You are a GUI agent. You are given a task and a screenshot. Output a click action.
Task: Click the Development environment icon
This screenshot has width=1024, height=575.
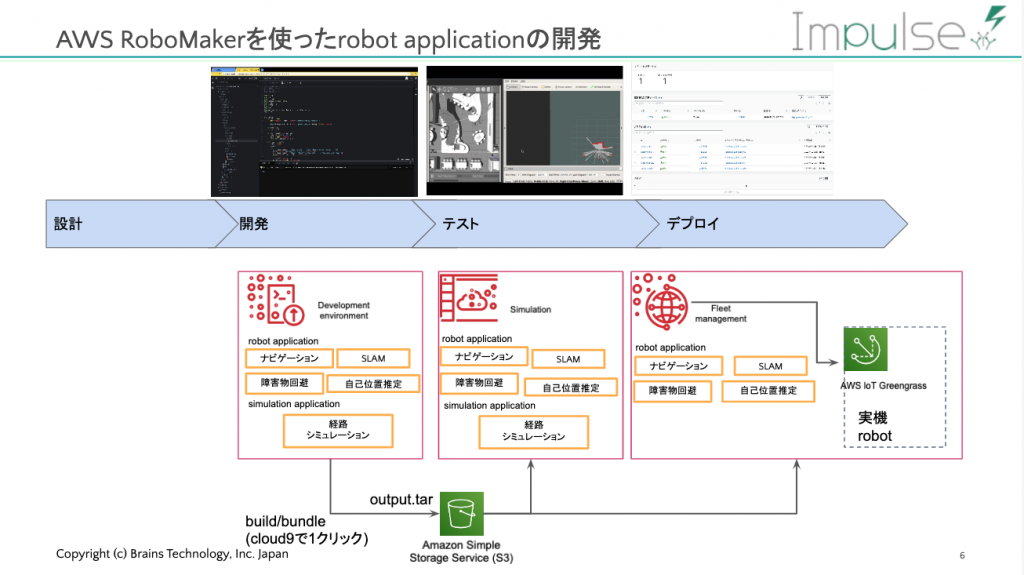click(276, 300)
